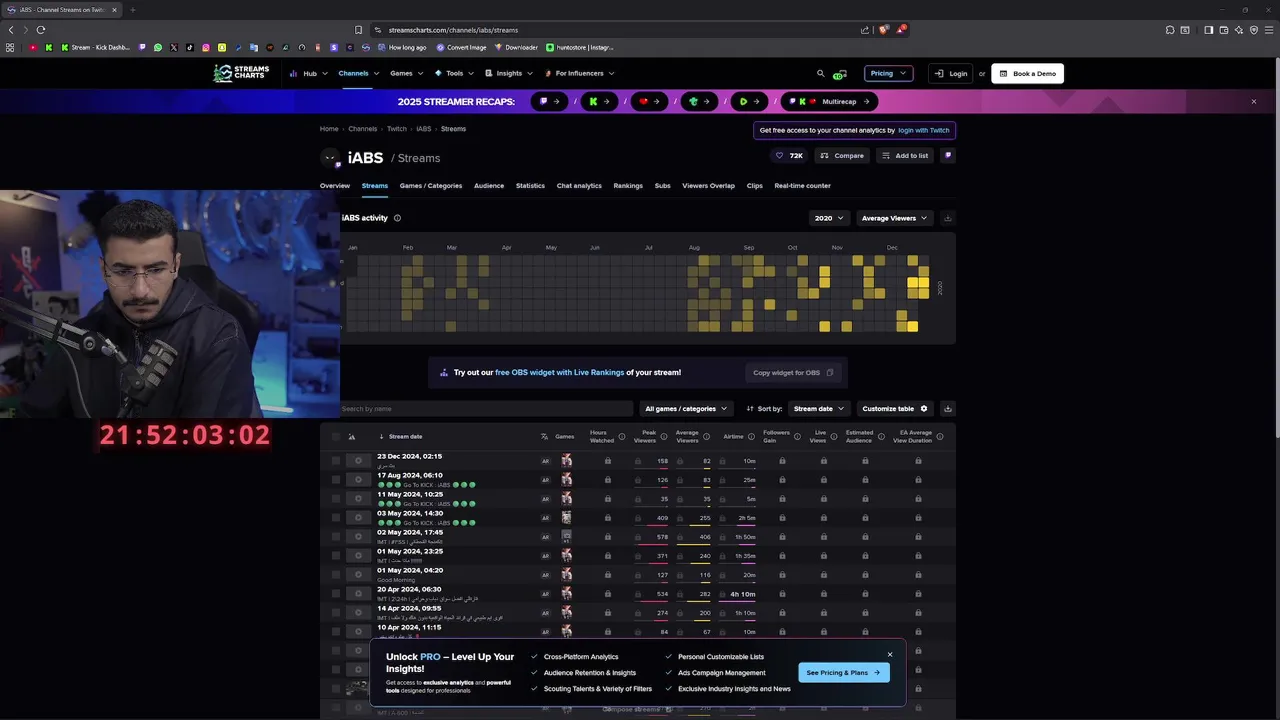Switch to the Audience tab

point(489,186)
